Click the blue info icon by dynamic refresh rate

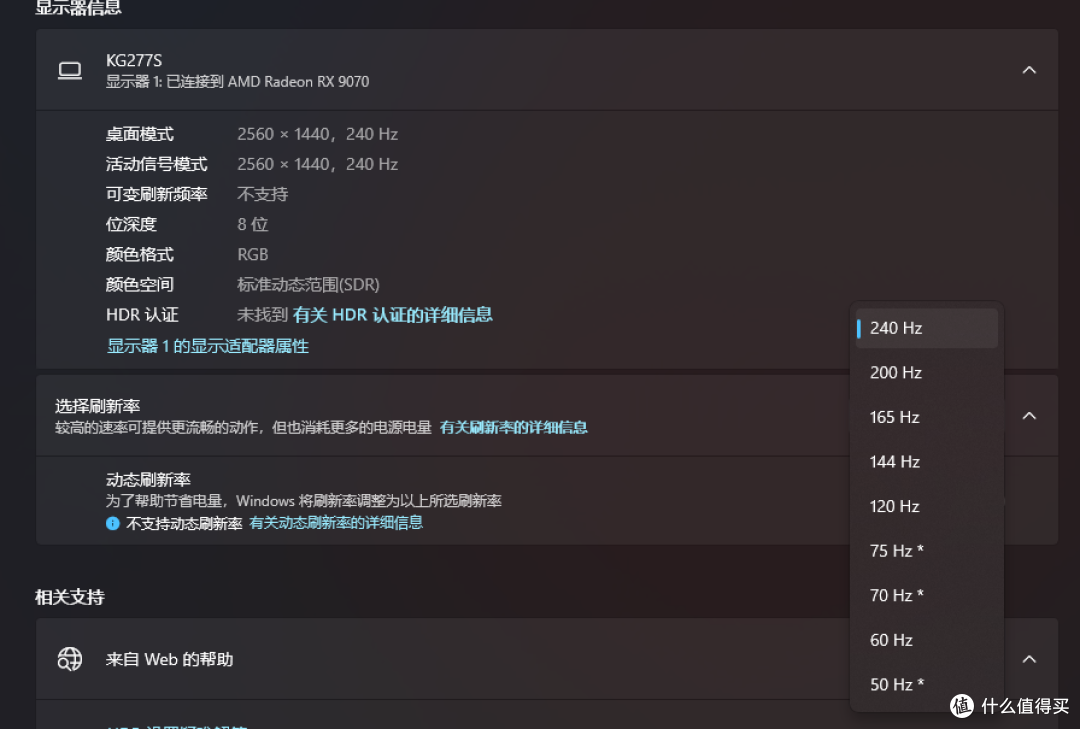[113, 523]
